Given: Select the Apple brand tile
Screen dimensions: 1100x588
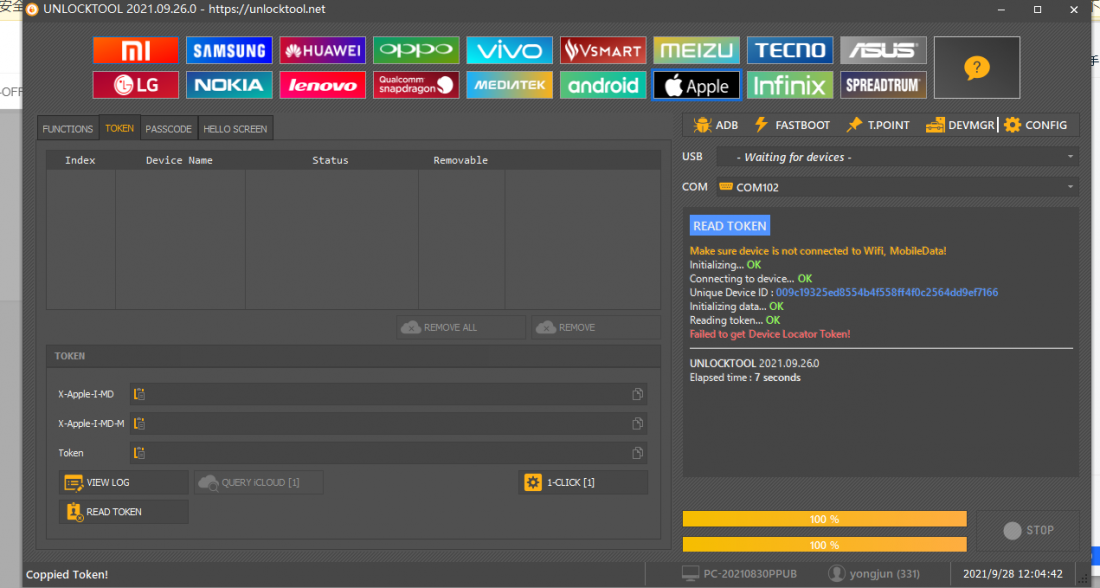Looking at the screenshot, I should point(696,85).
